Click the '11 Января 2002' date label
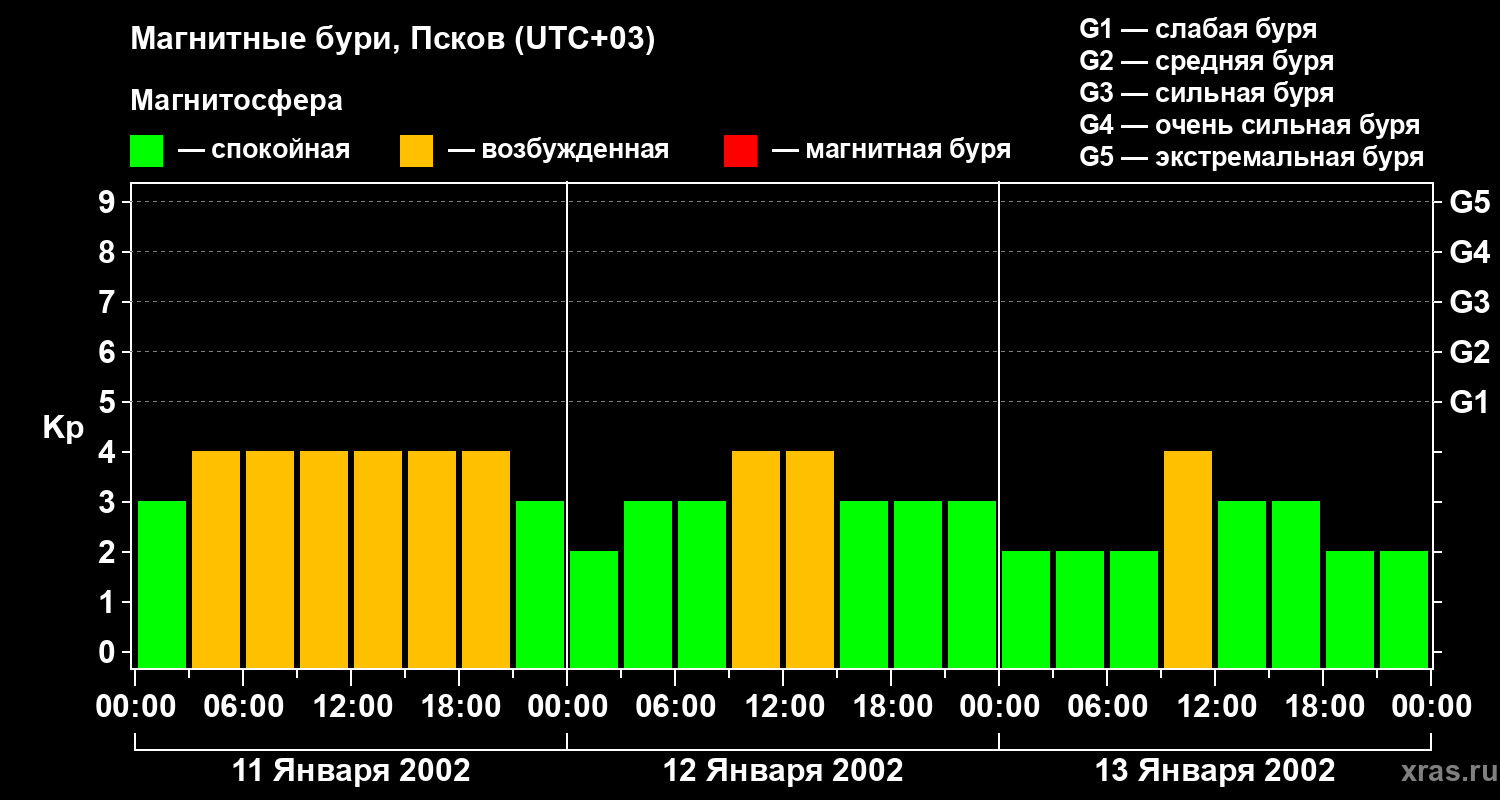 (351, 771)
